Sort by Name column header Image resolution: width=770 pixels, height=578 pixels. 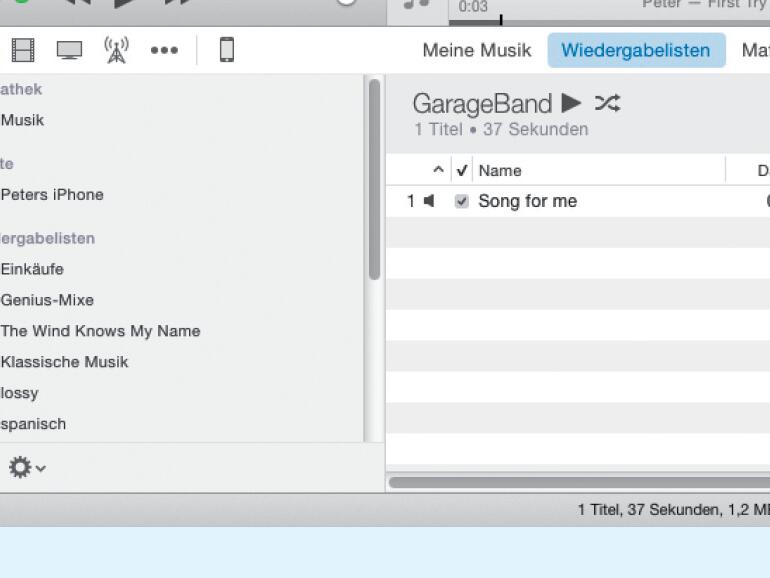tap(500, 170)
